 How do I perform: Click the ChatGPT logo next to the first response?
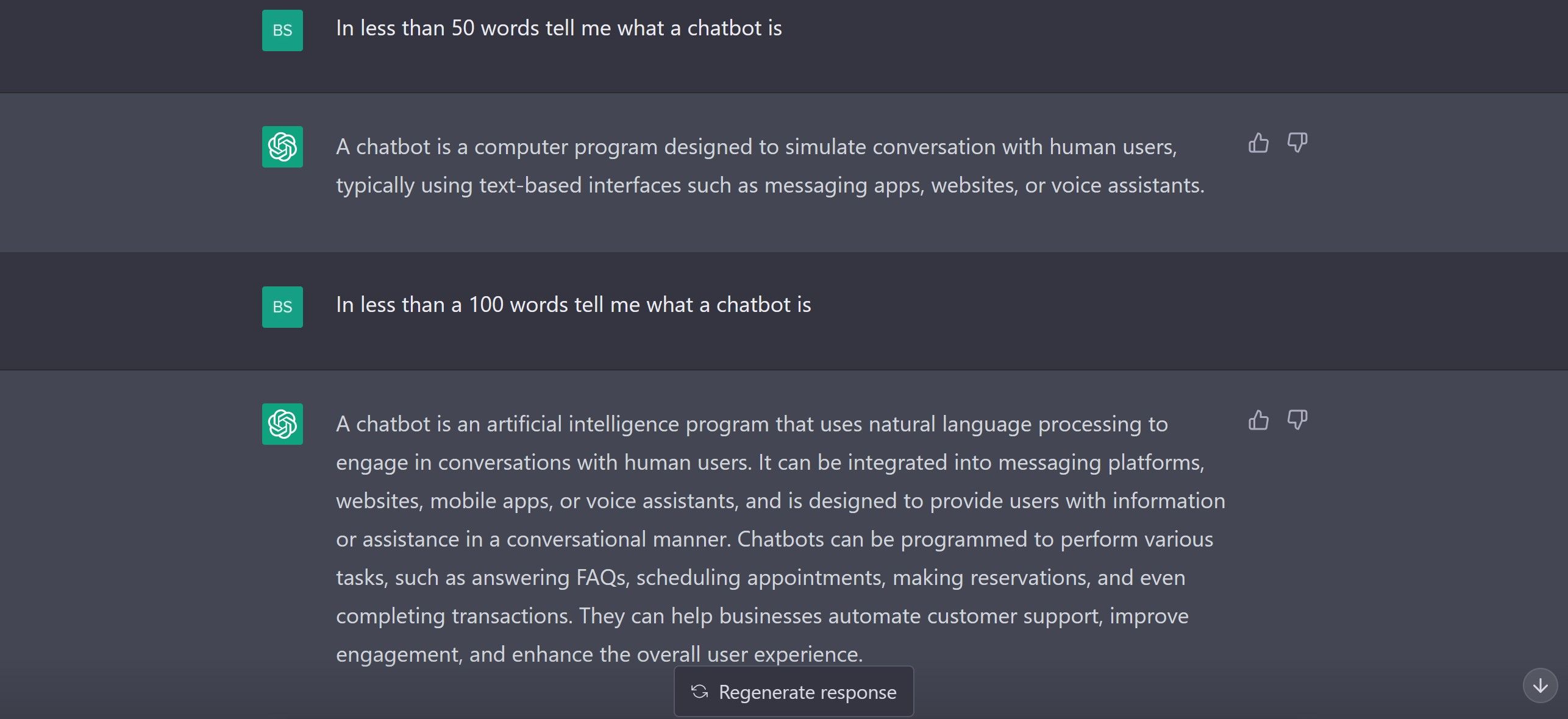[x=282, y=146]
